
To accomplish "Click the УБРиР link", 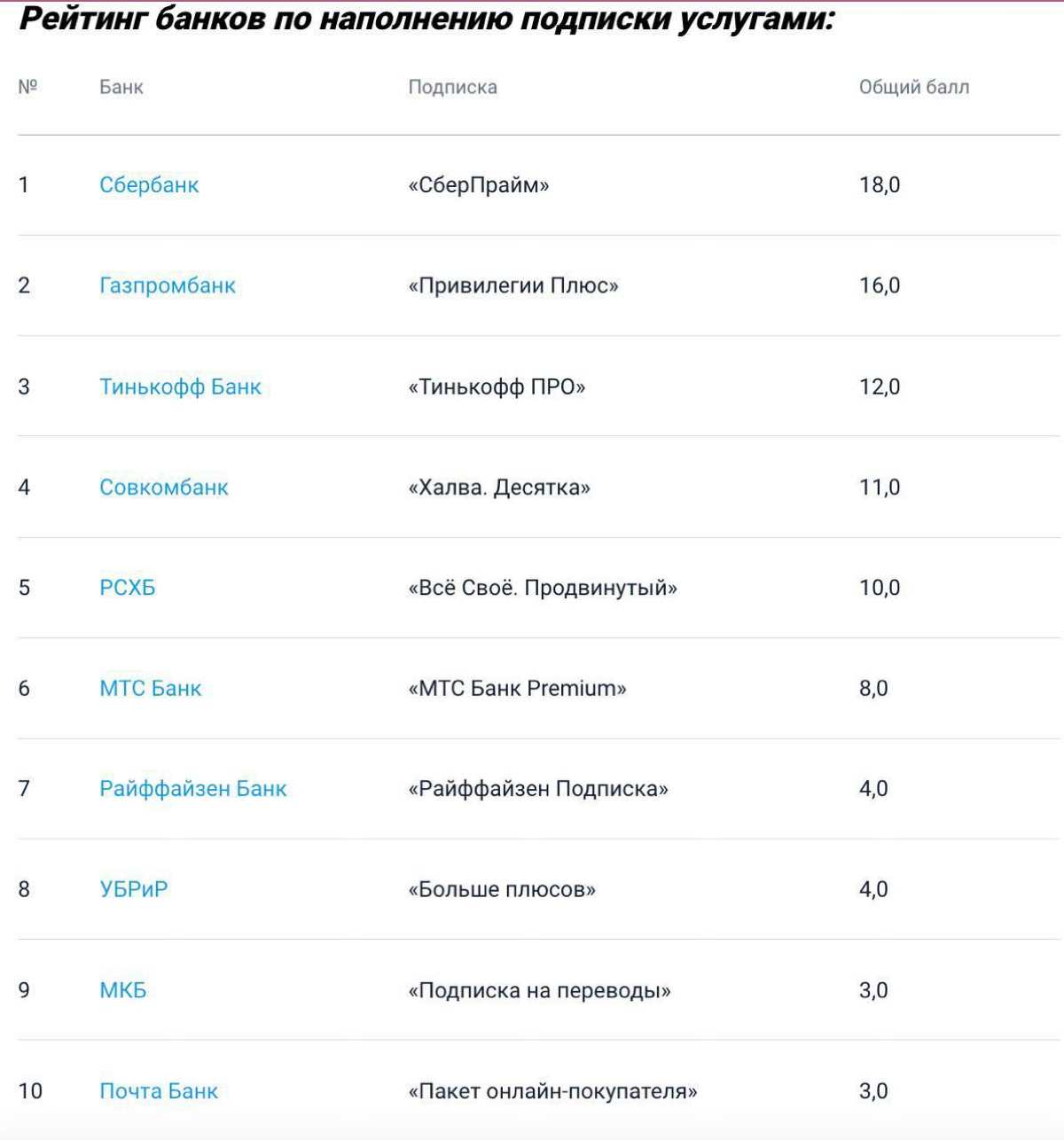I will [134, 889].
